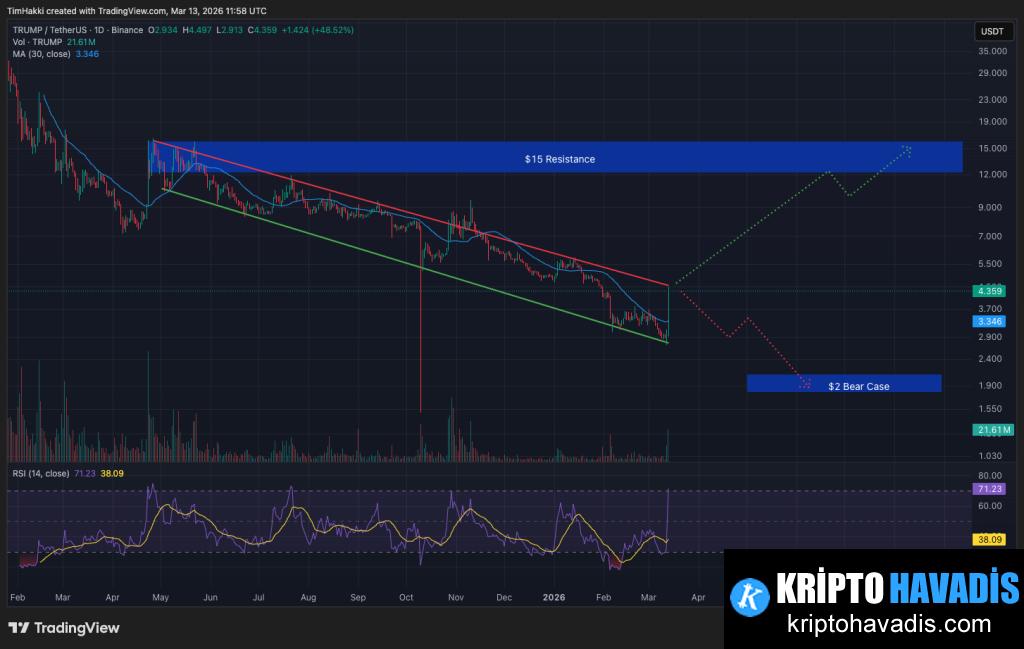
Task: Click the 21.61M volume tag on price axis
Action: point(993,430)
